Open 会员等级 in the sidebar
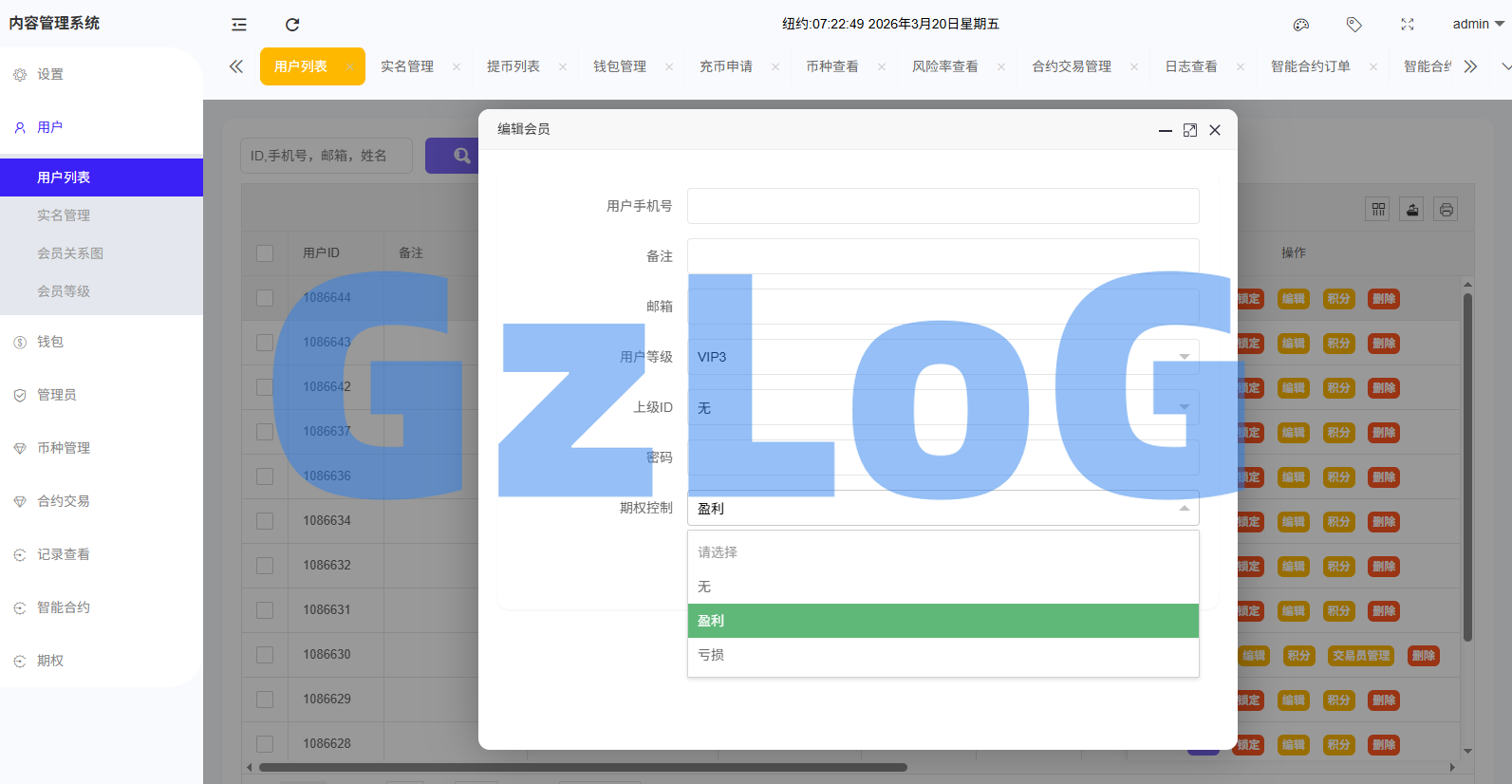 pyautogui.click(x=64, y=291)
